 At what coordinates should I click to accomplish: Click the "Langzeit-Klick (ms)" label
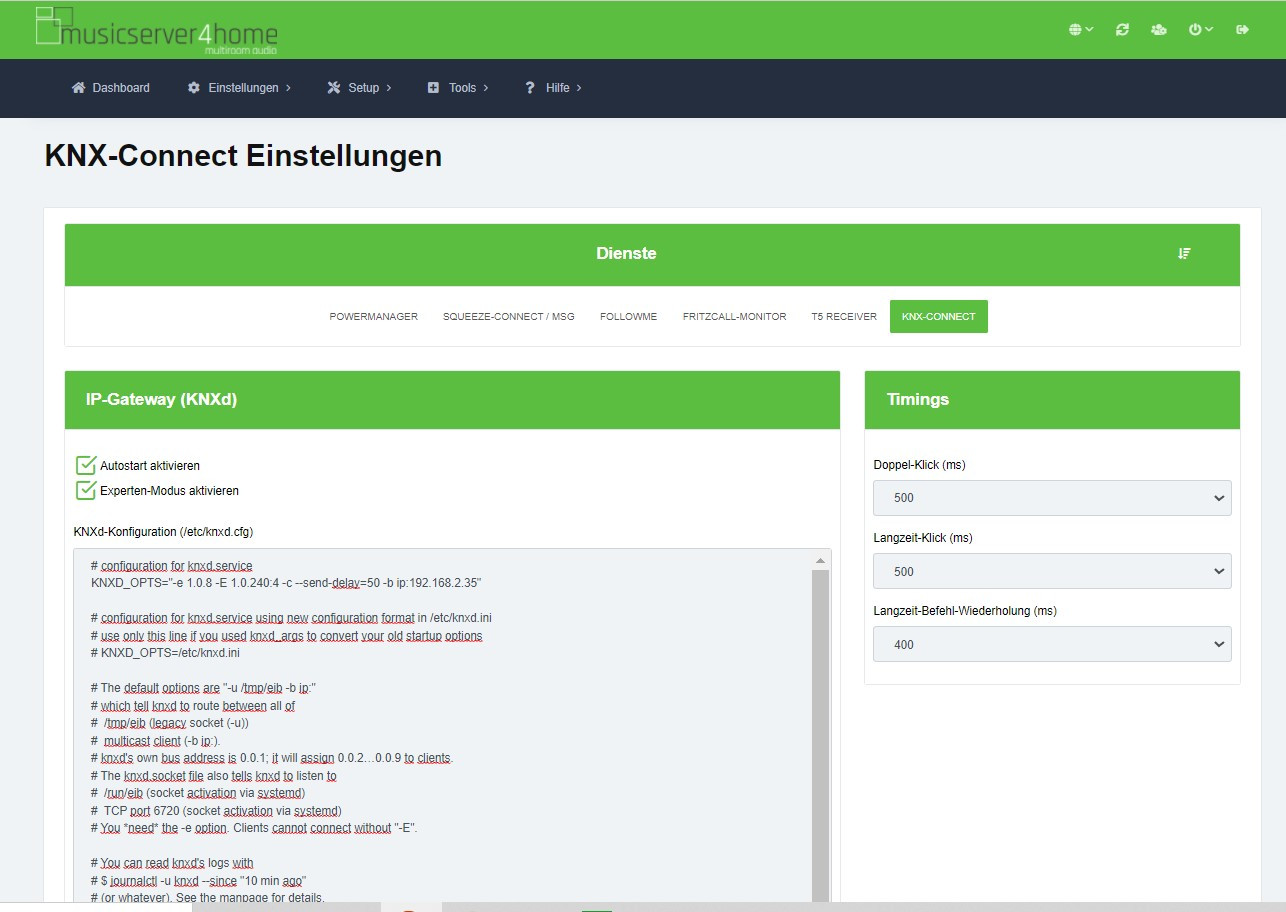point(923,538)
